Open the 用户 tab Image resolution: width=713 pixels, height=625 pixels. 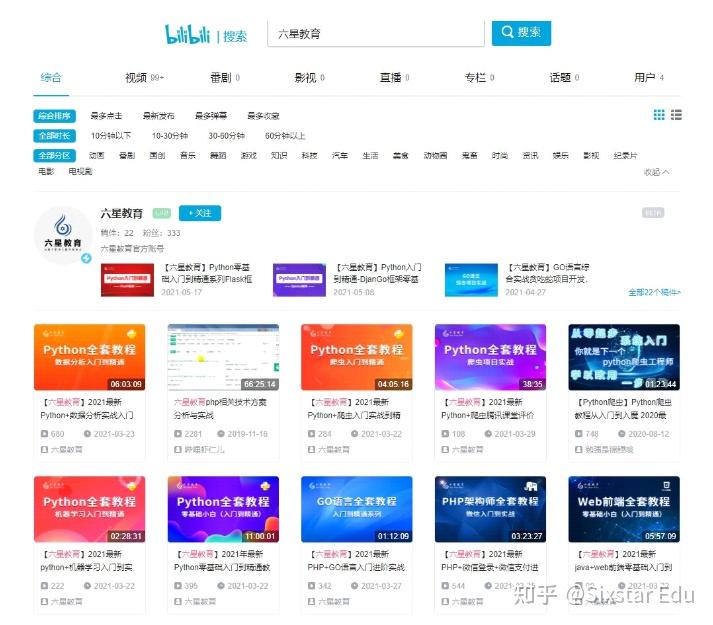pos(648,78)
